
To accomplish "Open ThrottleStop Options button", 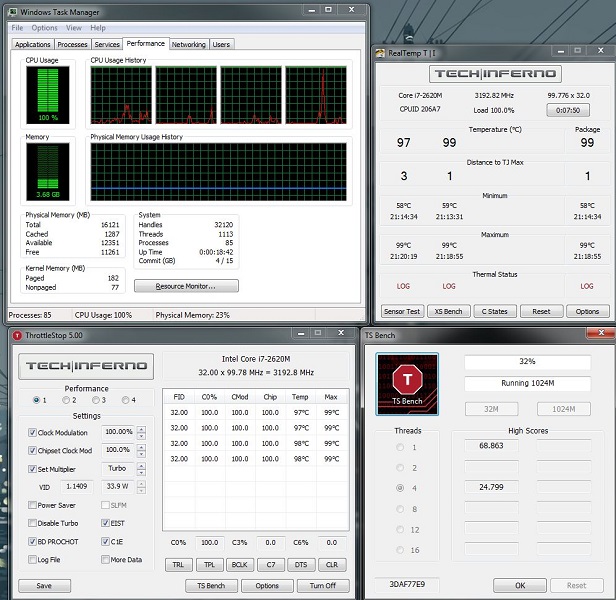I will coord(267,585).
